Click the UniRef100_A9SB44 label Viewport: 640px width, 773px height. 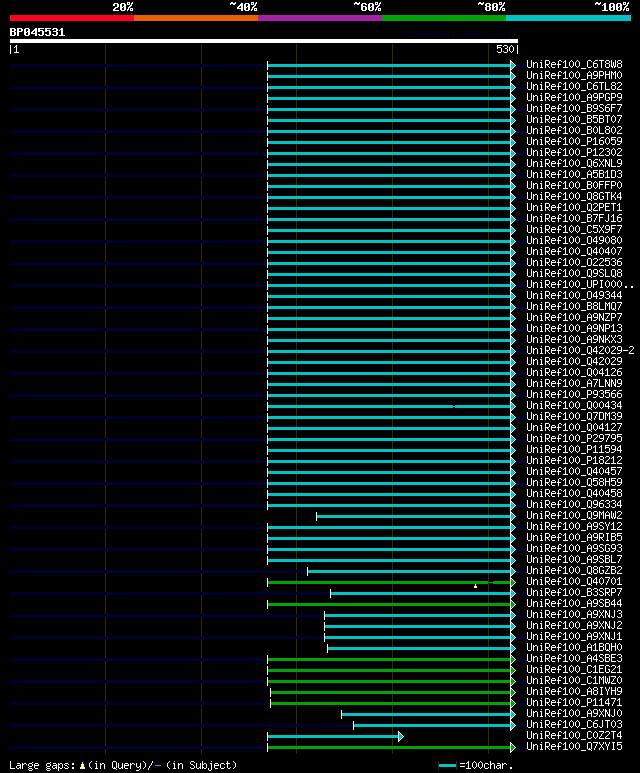click(574, 603)
